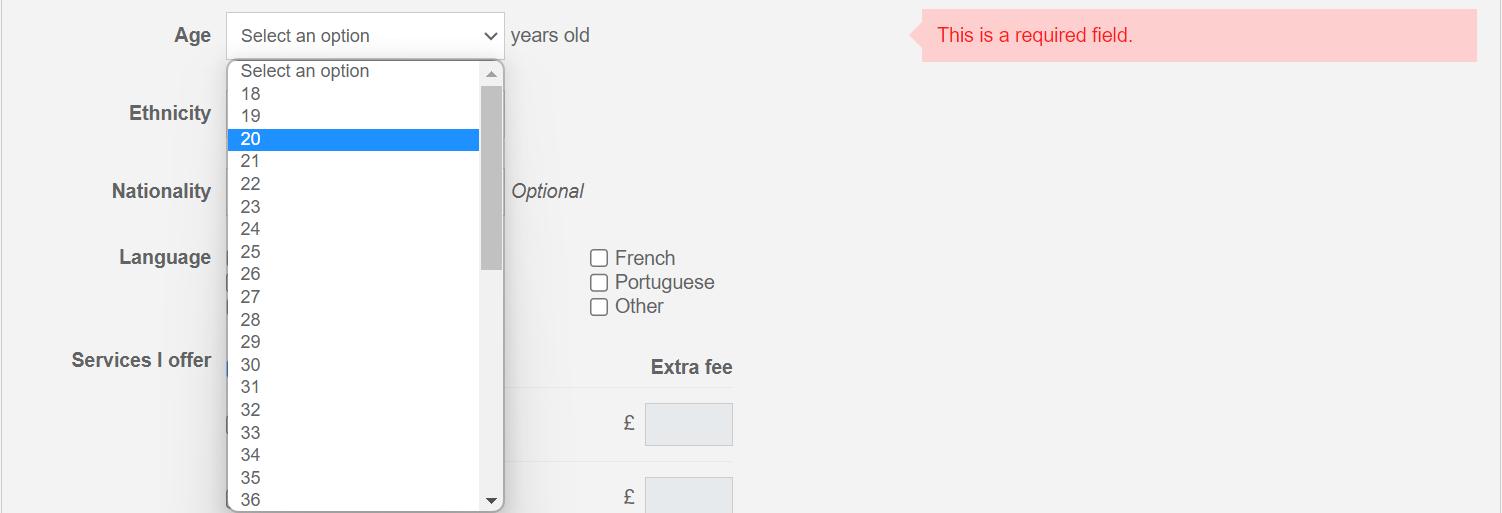Tick the French language checkbox
1502x513 pixels.
tap(599, 258)
